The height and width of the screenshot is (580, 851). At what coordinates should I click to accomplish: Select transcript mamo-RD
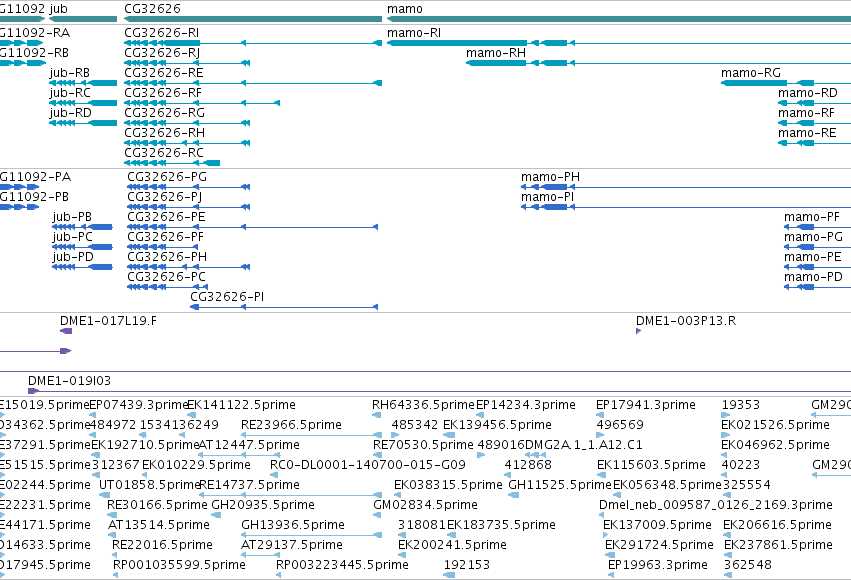(808, 93)
